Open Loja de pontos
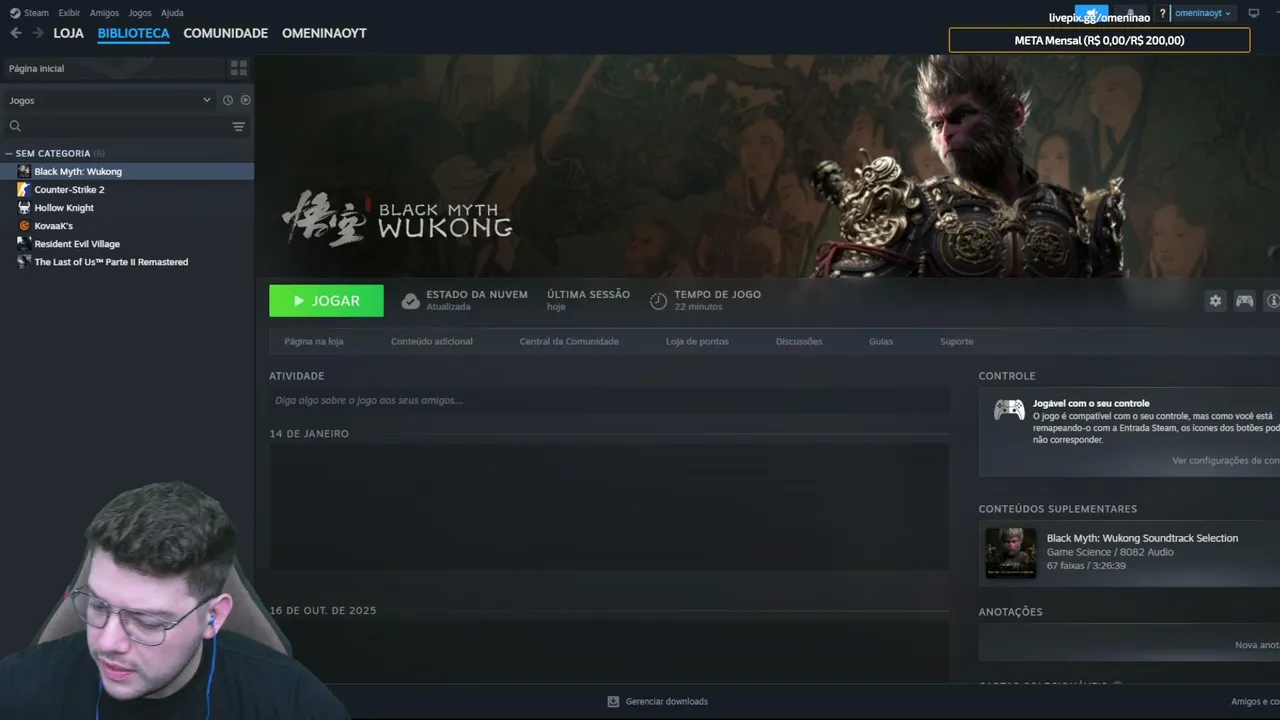 pos(697,341)
